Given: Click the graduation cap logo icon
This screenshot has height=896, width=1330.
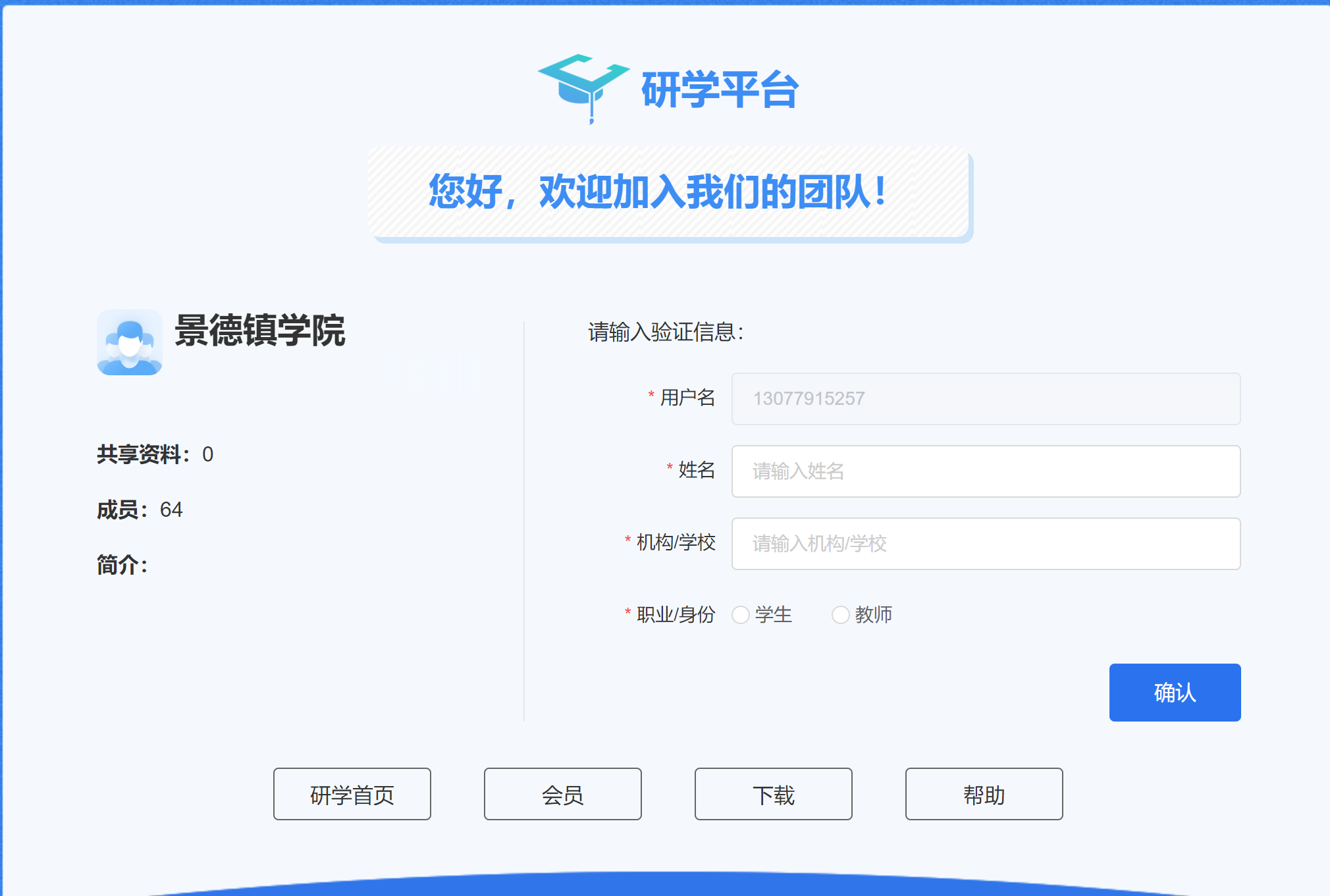Looking at the screenshot, I should (x=584, y=89).
